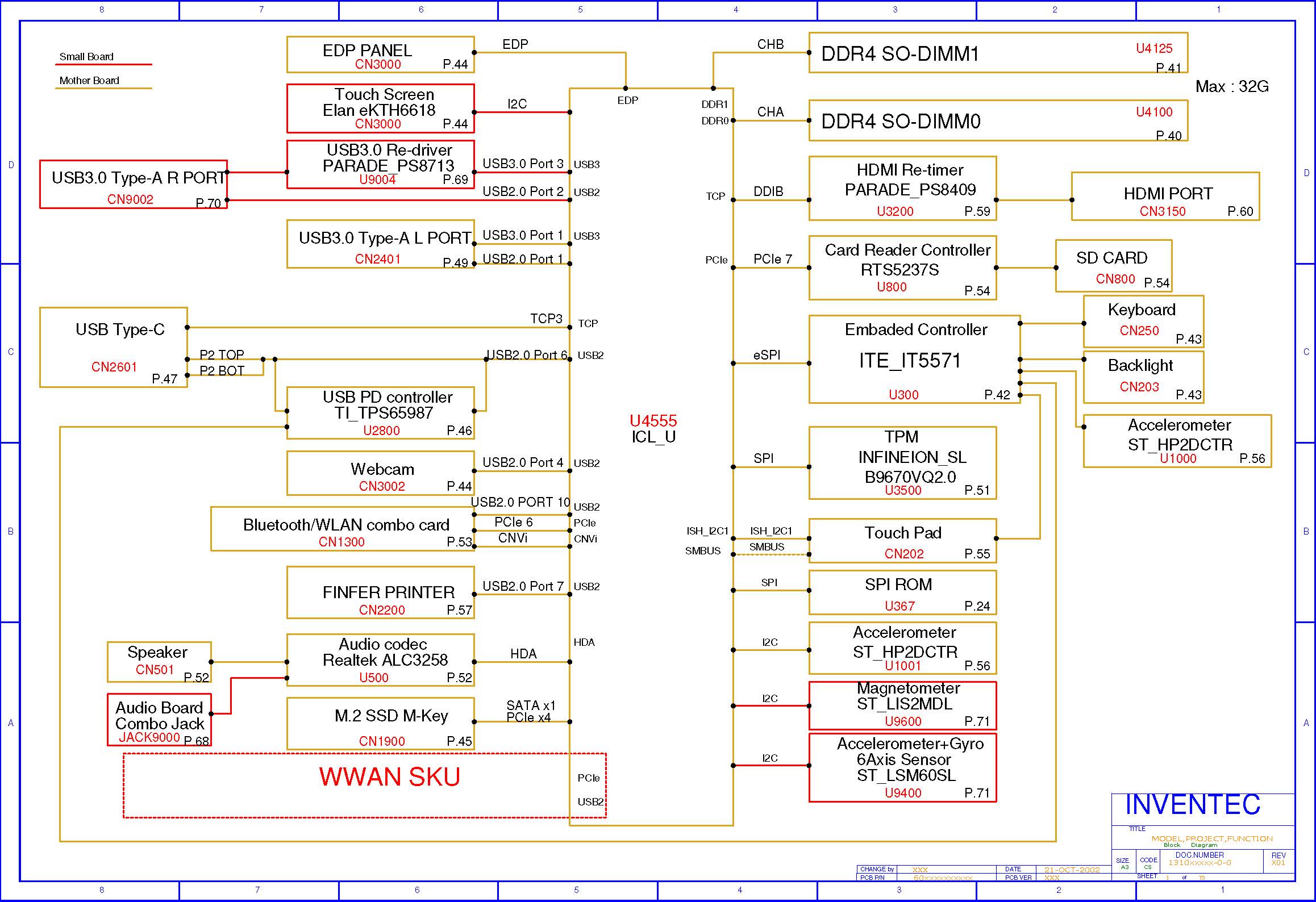The height and width of the screenshot is (902, 1316).
Task: Select the Touch Screen Elan eKTH6618 block
Action: coord(380,108)
